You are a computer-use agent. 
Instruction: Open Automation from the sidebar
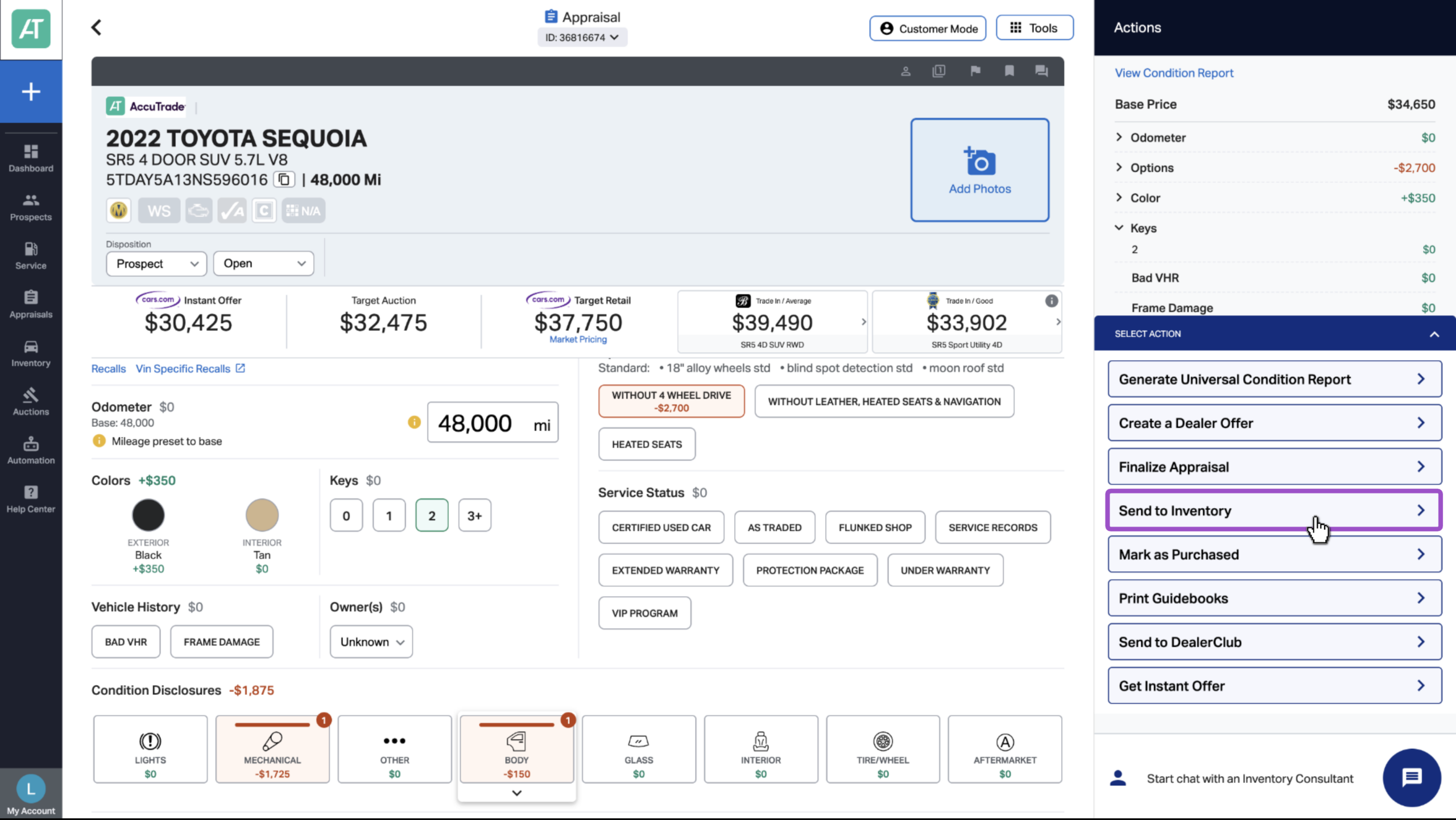point(31,450)
